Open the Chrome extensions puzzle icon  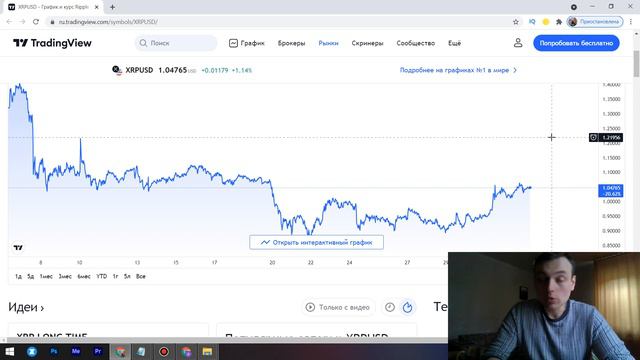[x=559, y=22]
